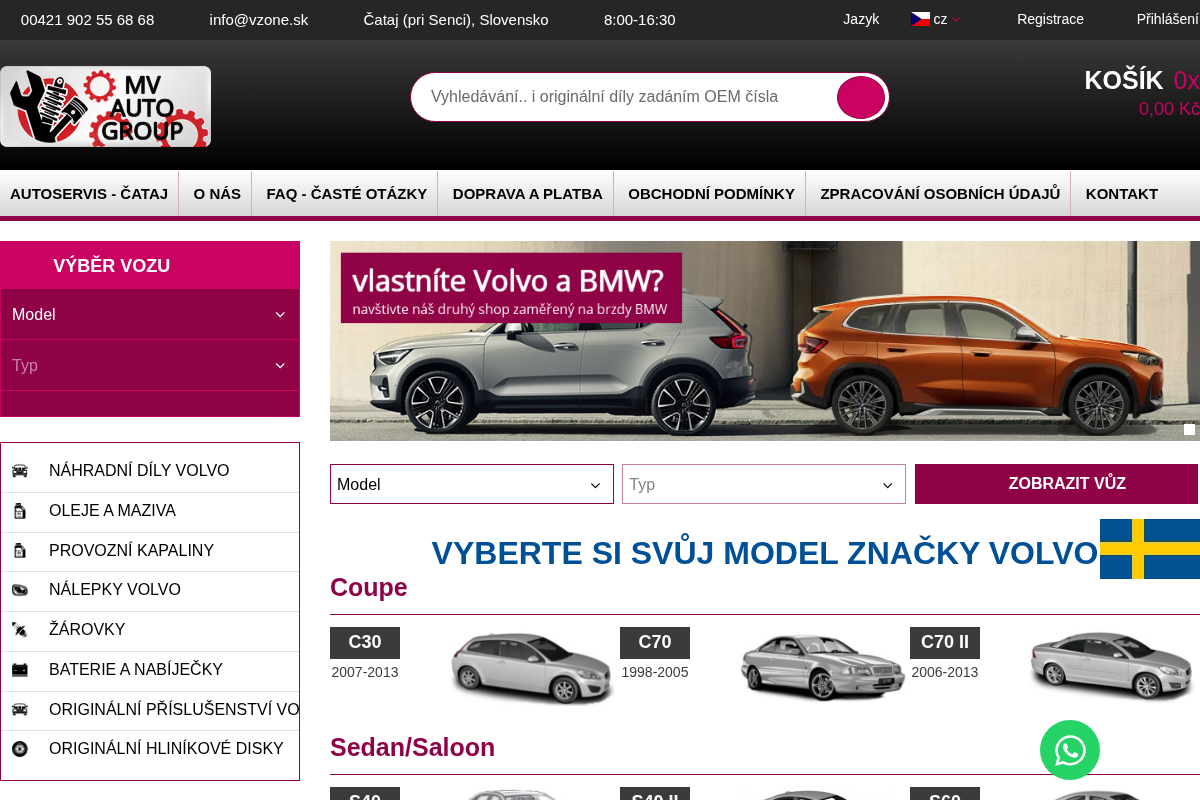Open the Model dropdown below the banner

[x=472, y=484]
